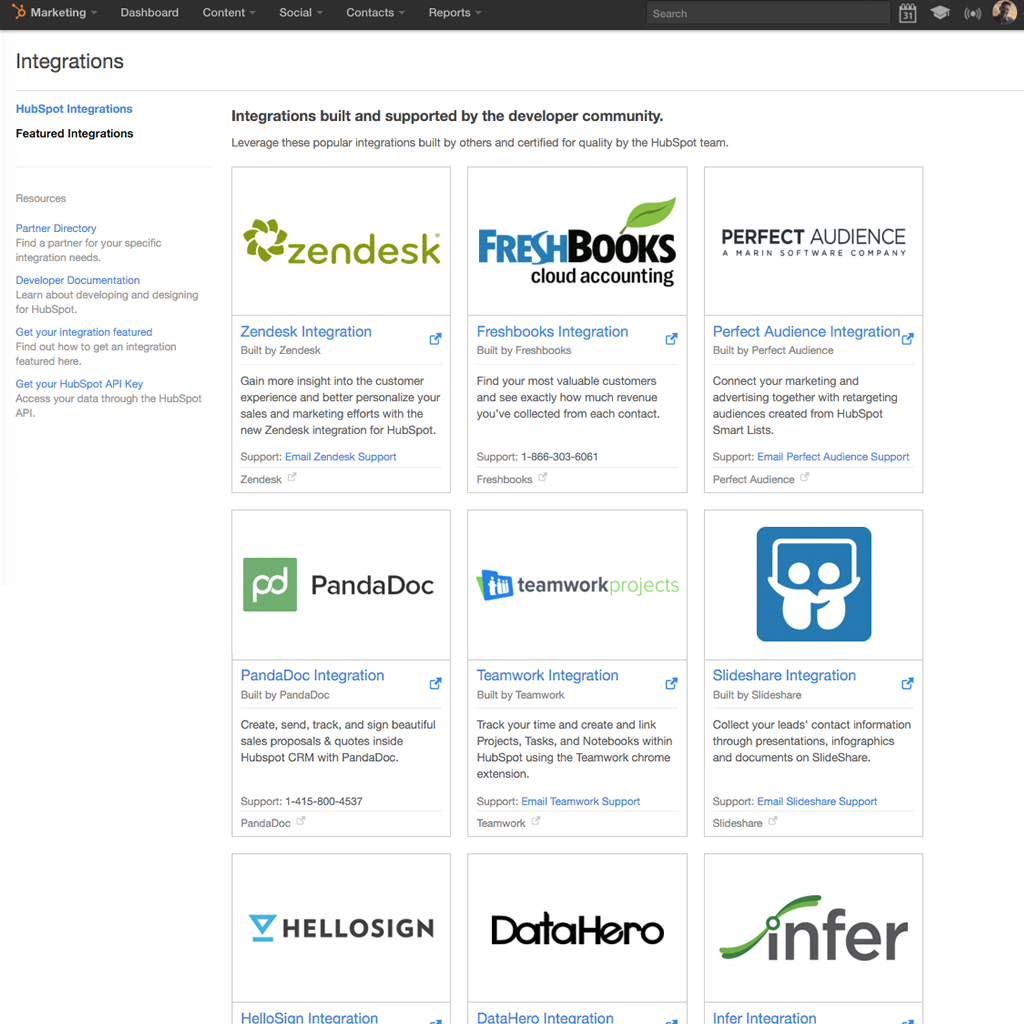Click Freshbooks support number 1-866-303-6061
This screenshot has height=1024, width=1024.
tap(560, 456)
